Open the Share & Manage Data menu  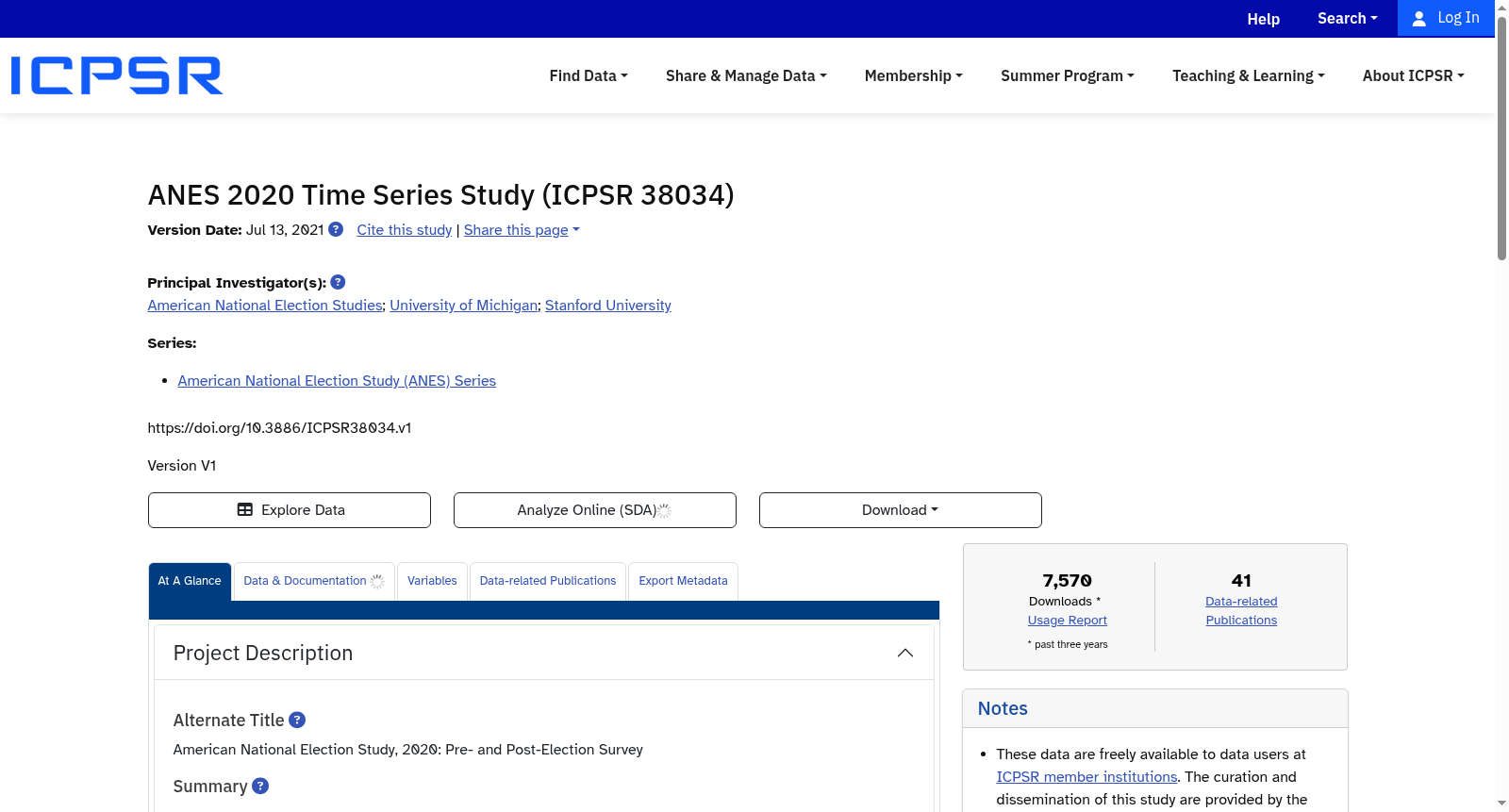pos(746,75)
